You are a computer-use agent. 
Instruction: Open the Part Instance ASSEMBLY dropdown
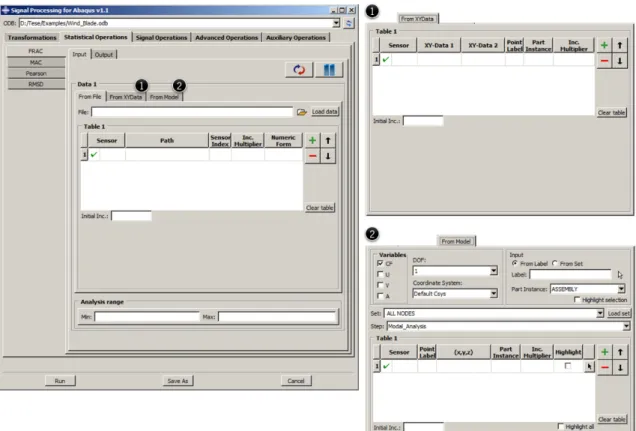coord(621,289)
